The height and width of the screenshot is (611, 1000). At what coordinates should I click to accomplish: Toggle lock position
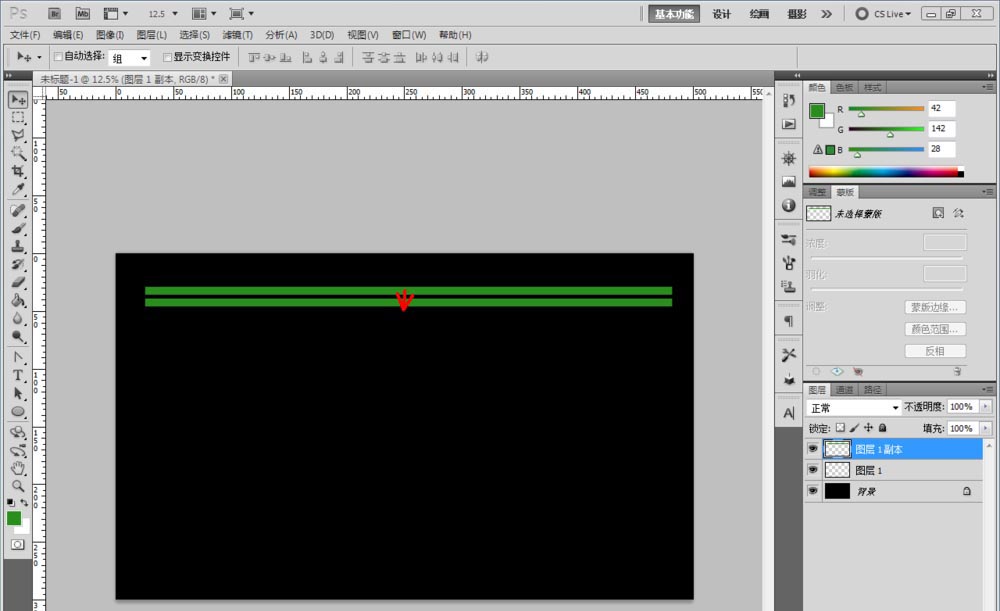tap(868, 428)
